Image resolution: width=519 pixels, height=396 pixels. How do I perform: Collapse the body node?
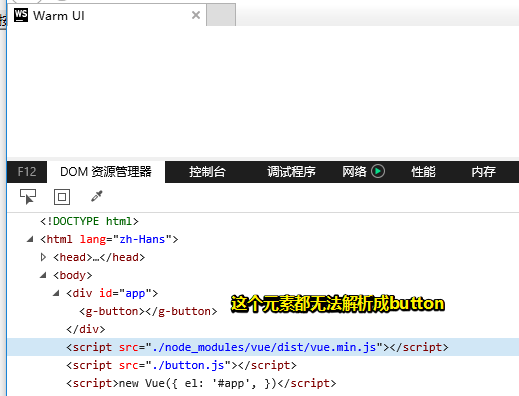pyautogui.click(x=43, y=275)
